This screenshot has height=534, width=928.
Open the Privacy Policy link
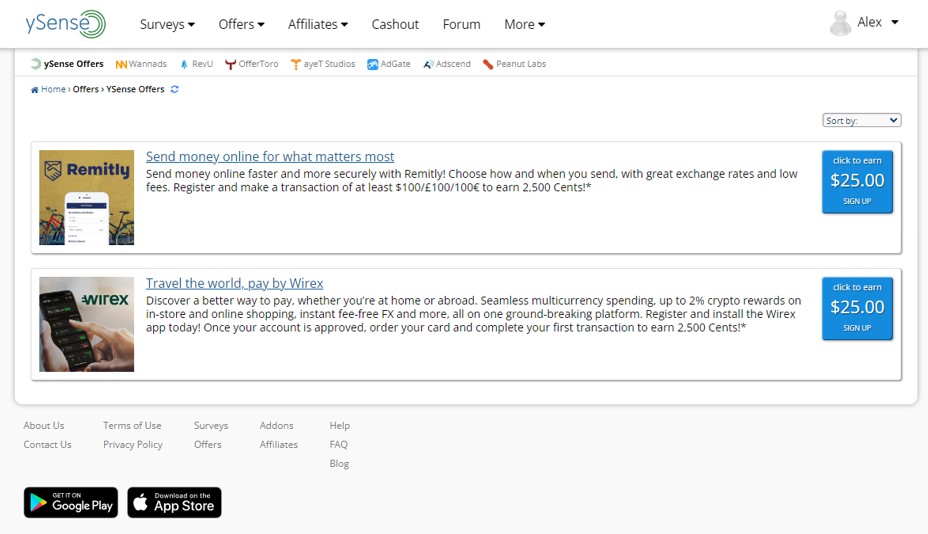pyautogui.click(x=133, y=445)
